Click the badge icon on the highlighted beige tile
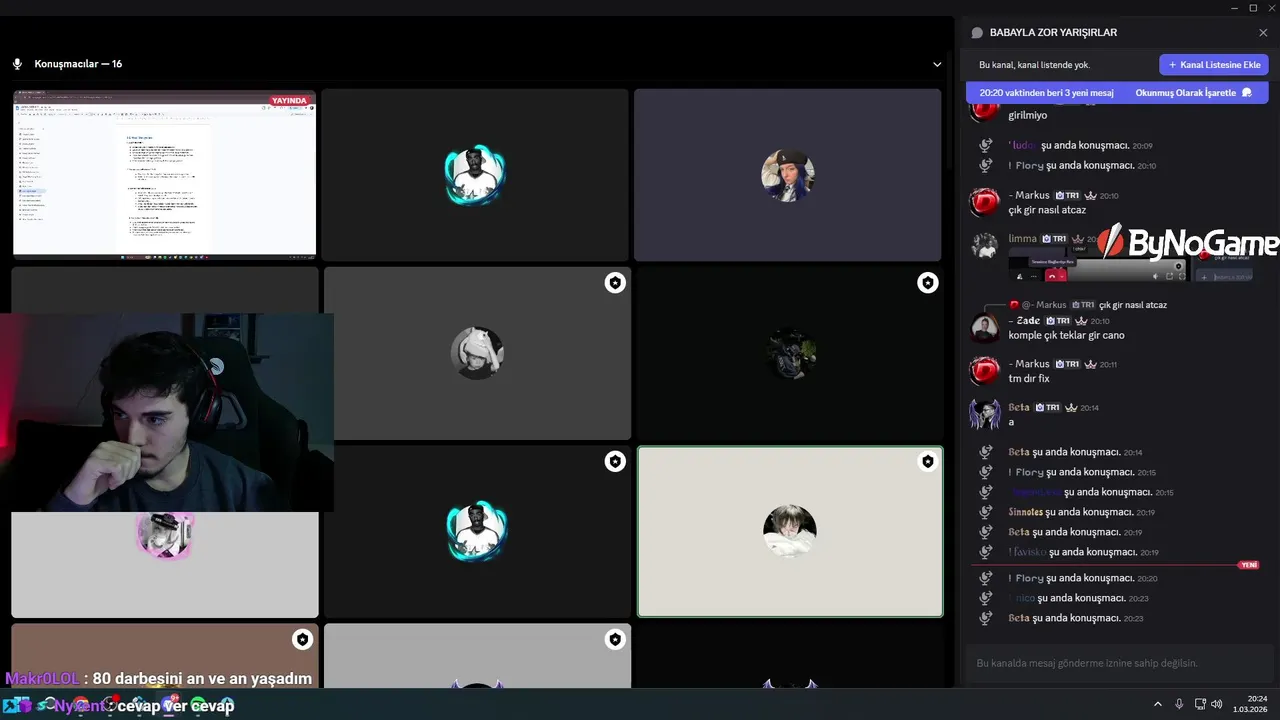The image size is (1280, 720). click(928, 461)
